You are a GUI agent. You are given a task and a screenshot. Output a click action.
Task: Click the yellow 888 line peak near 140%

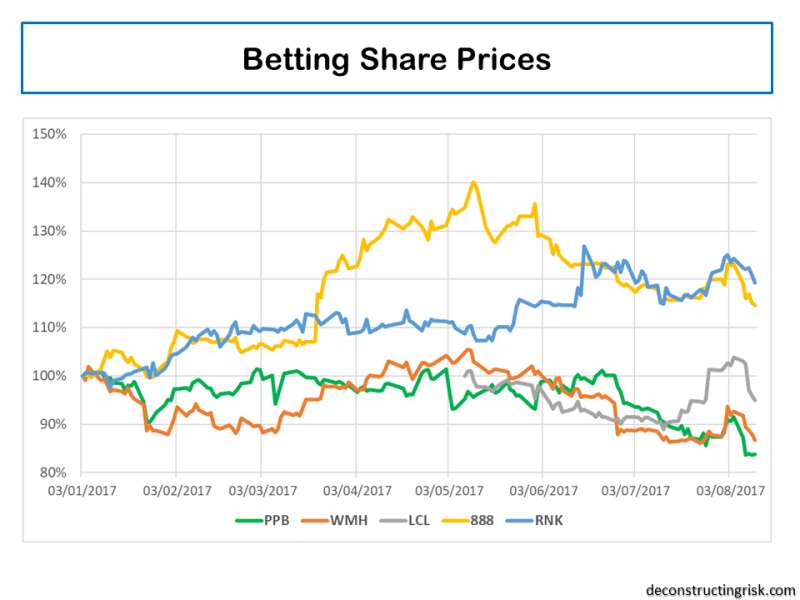tap(473, 182)
